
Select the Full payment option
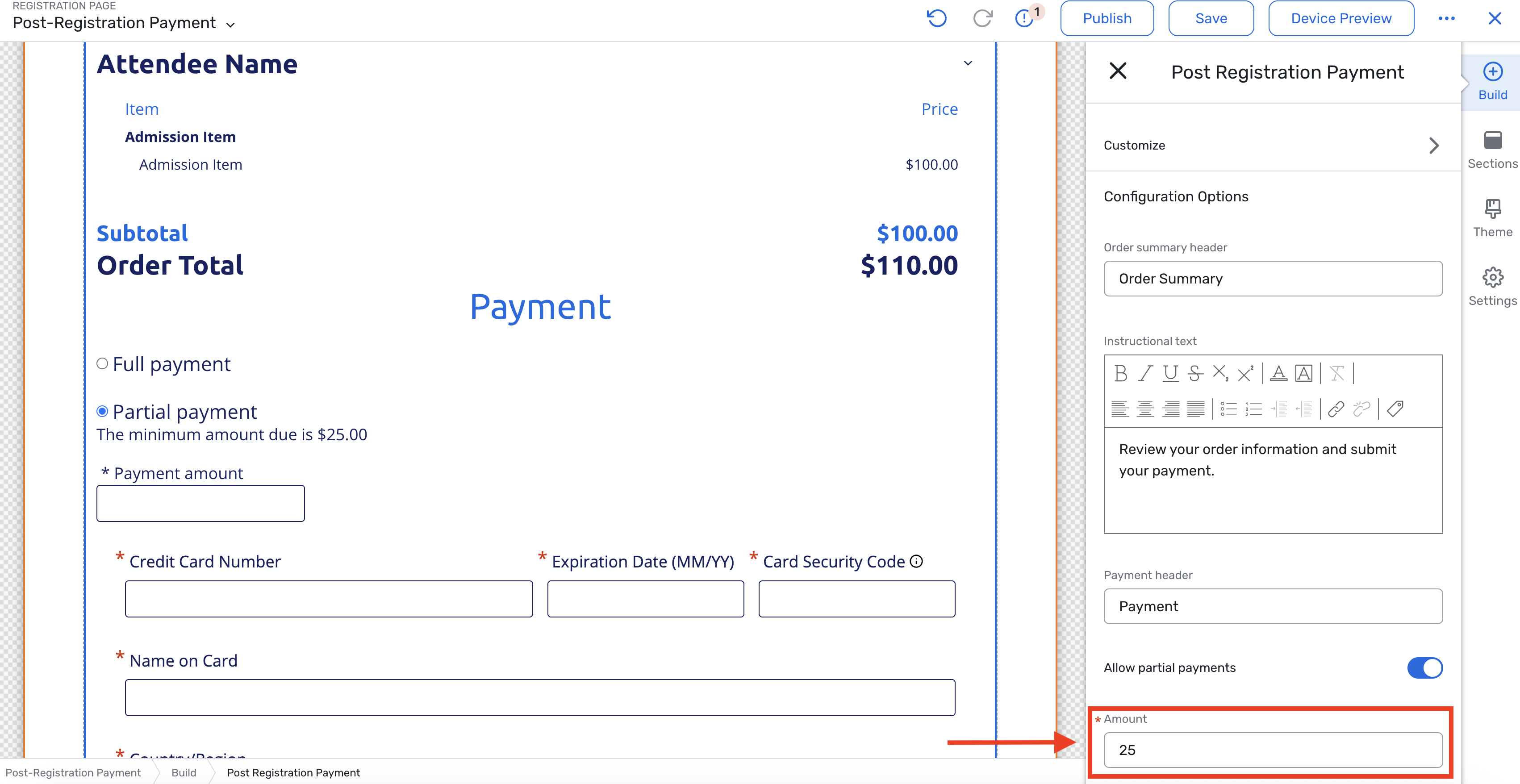(x=102, y=364)
